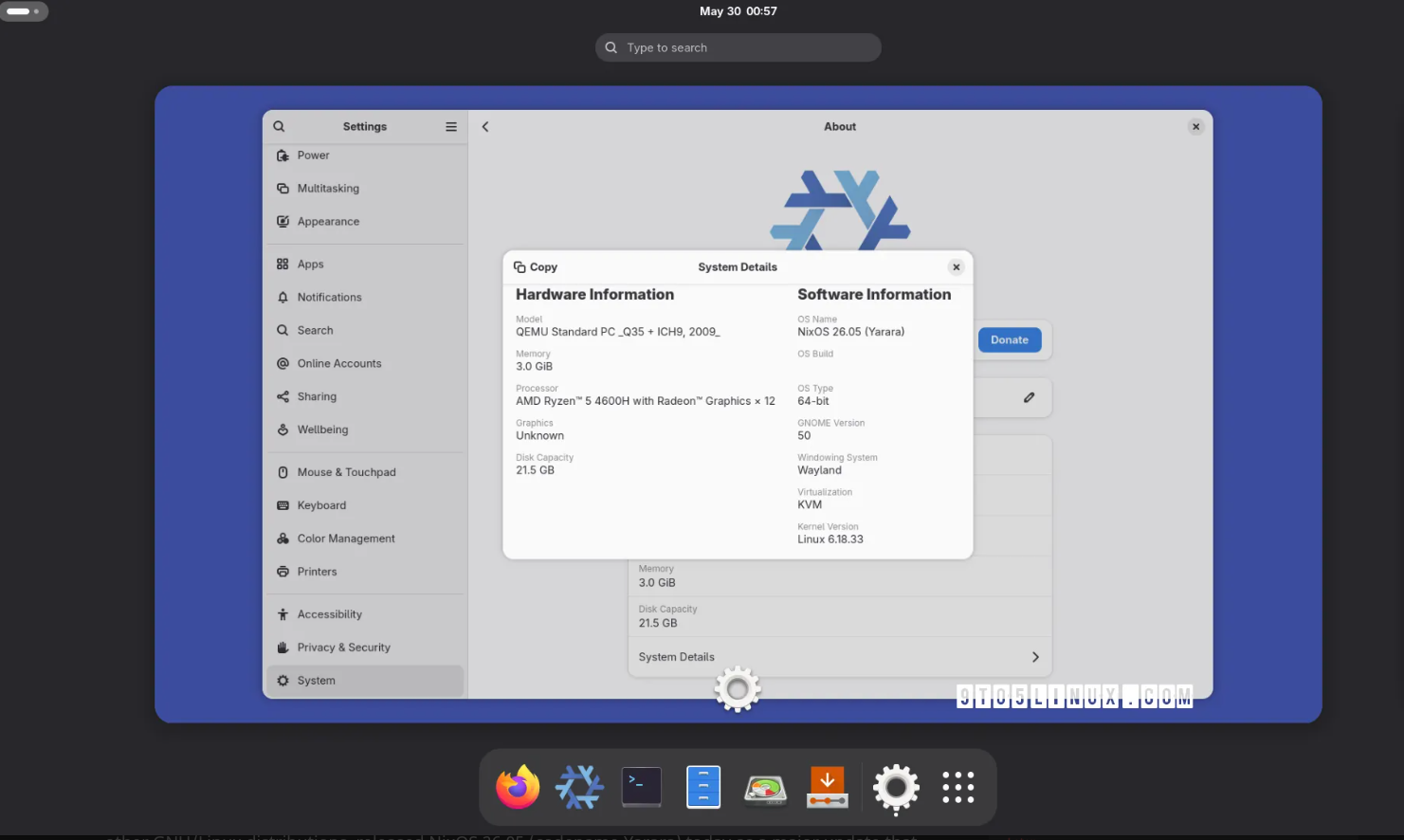Click the Wayland windowing system value
Image resolution: width=1404 pixels, height=840 pixels.
pos(820,470)
